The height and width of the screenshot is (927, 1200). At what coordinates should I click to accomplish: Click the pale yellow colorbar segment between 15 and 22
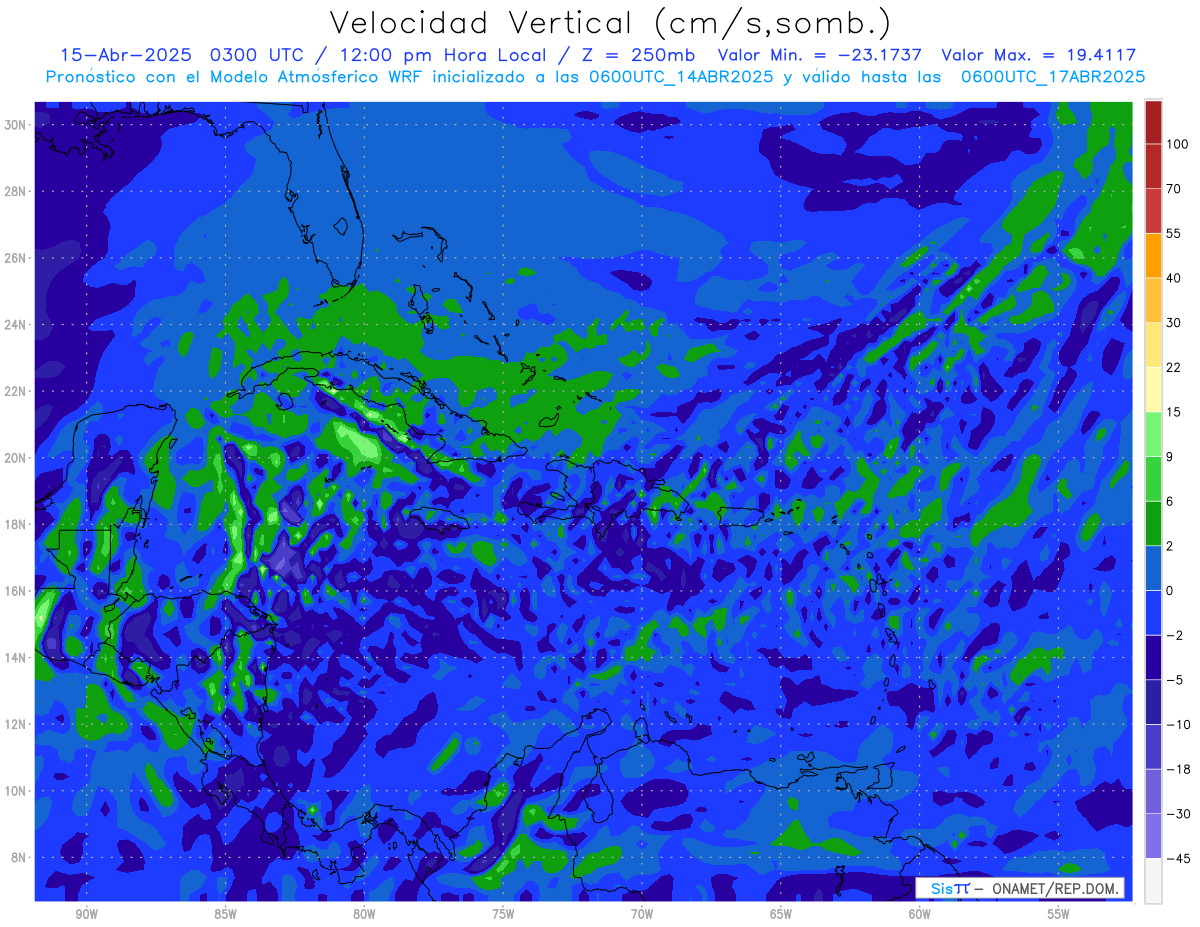click(1153, 389)
